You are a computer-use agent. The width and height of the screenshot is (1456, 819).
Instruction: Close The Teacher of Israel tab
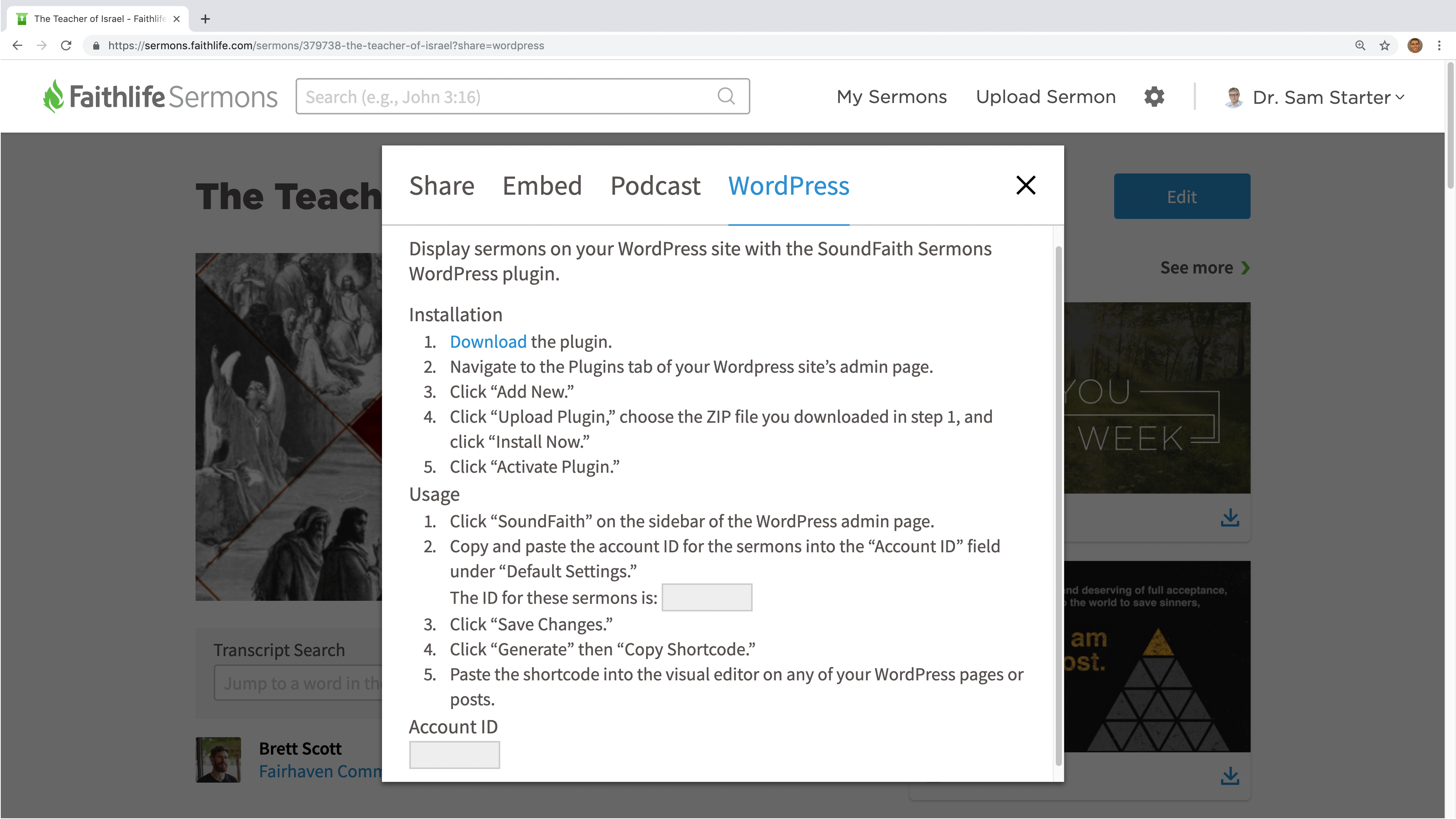tap(176, 19)
